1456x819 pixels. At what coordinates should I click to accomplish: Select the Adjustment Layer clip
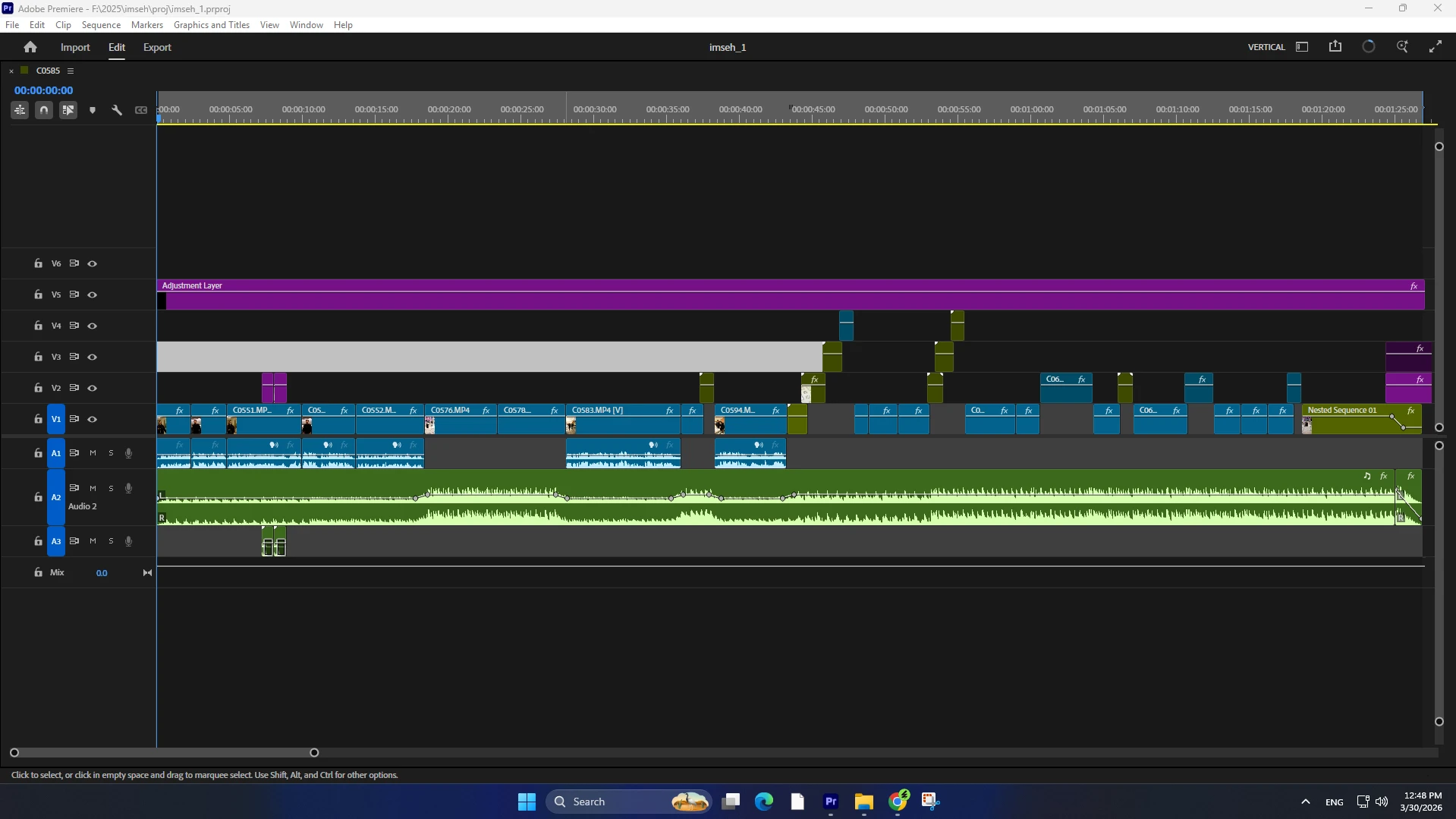791,295
